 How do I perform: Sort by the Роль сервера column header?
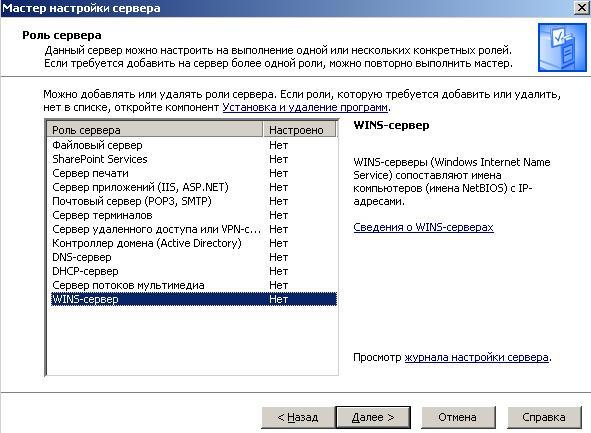155,130
